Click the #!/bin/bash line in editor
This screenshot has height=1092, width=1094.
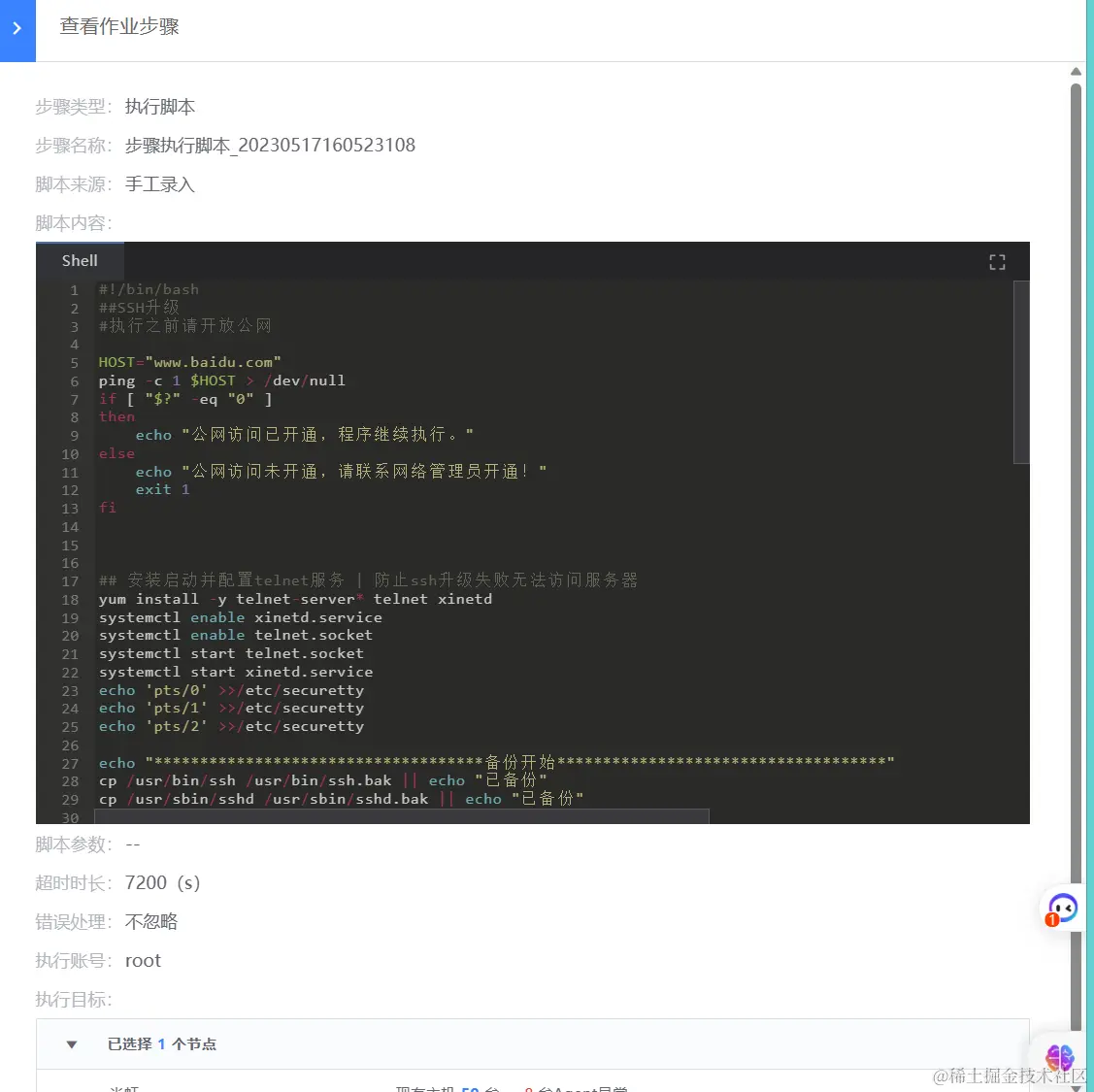(x=149, y=289)
